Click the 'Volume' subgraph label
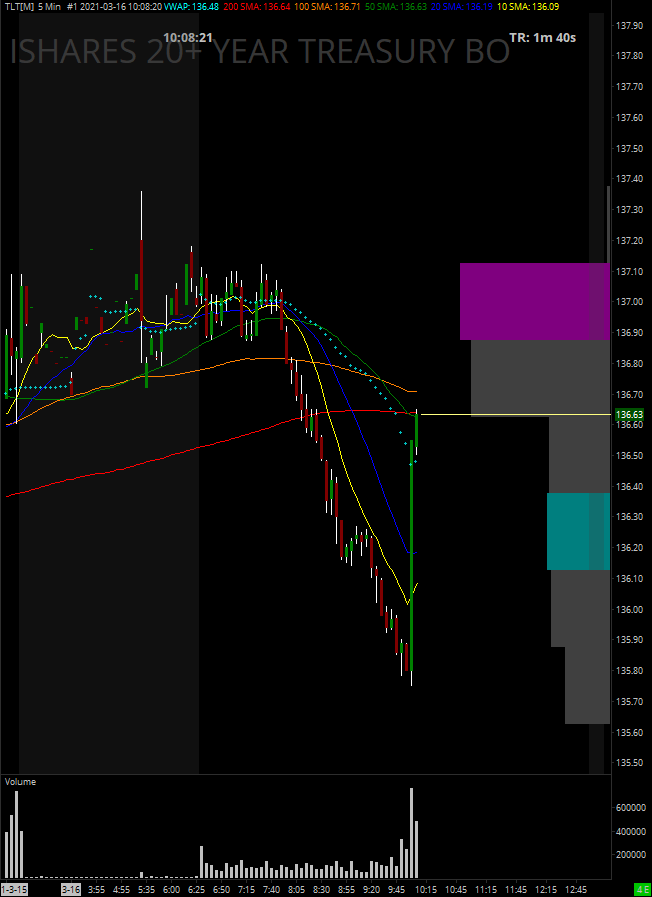Screen dimensions: 652x897 click(x=21, y=781)
